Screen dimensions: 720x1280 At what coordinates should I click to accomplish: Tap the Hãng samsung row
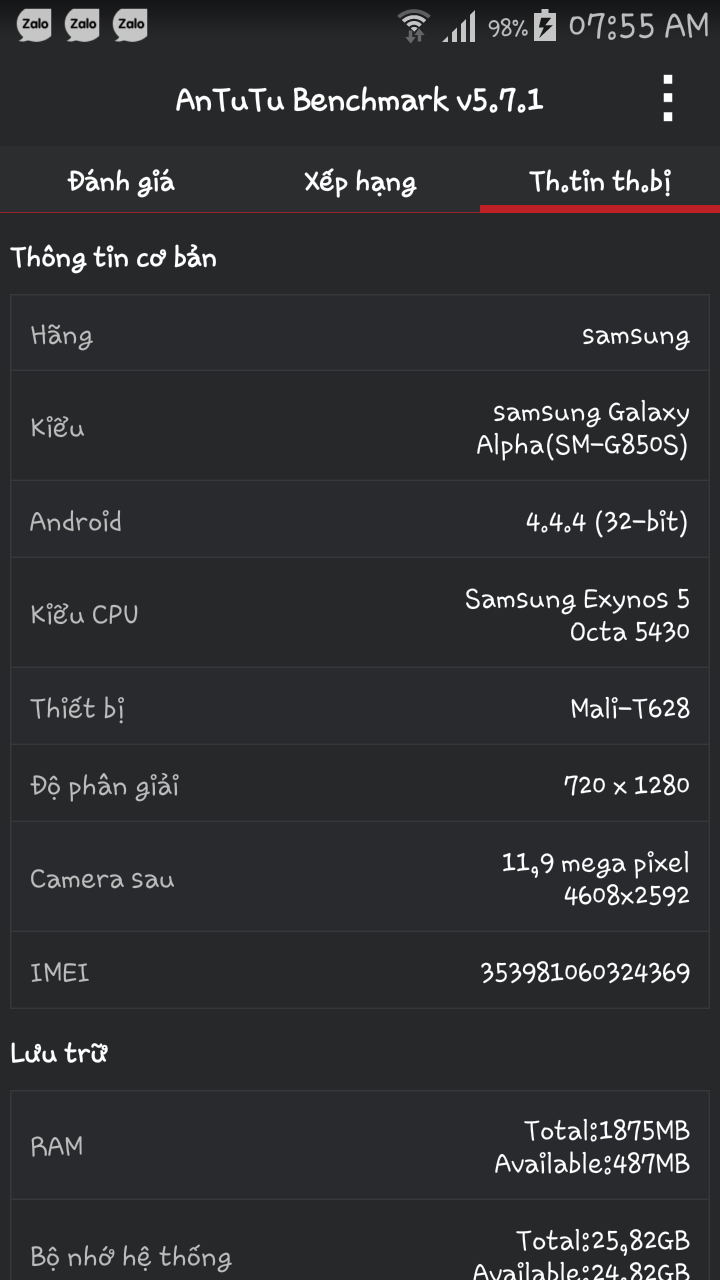360,334
